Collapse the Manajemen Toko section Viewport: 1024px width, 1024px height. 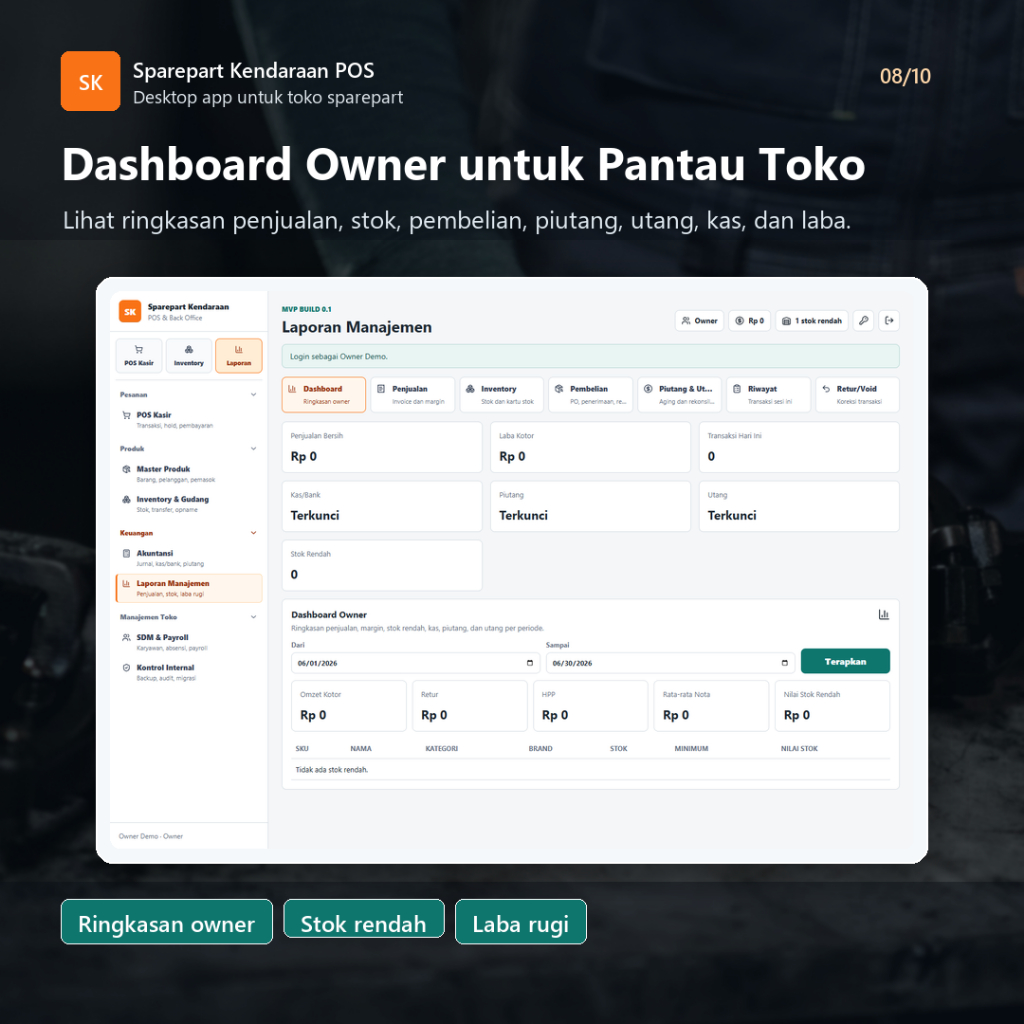tap(253, 616)
